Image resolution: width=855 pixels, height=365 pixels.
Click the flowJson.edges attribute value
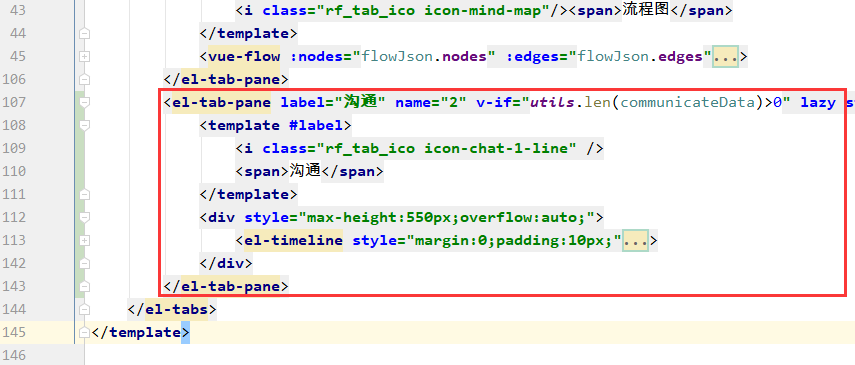[x=641, y=56]
